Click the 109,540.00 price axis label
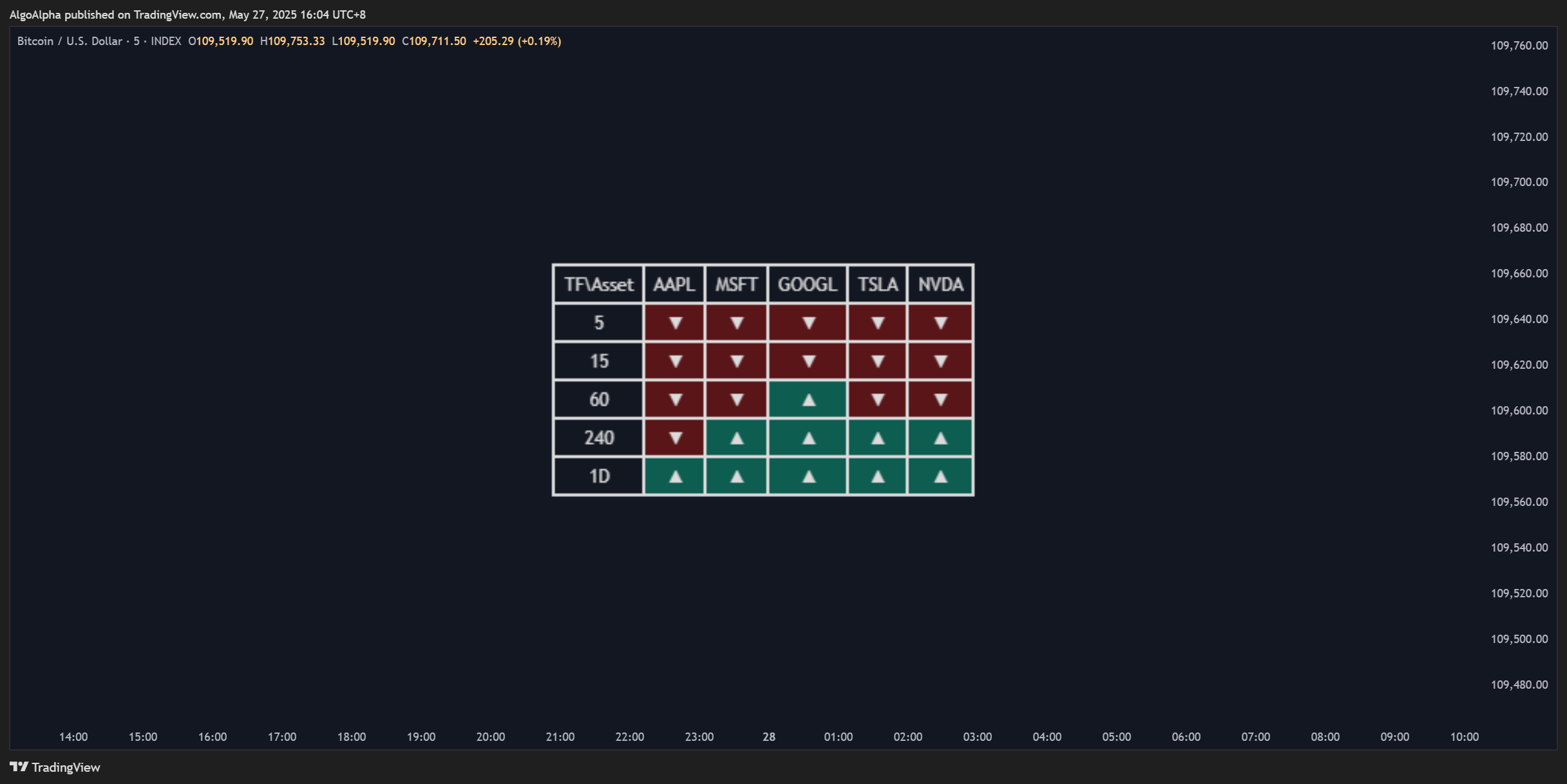Viewport: 1567px width, 784px height. point(1519,548)
